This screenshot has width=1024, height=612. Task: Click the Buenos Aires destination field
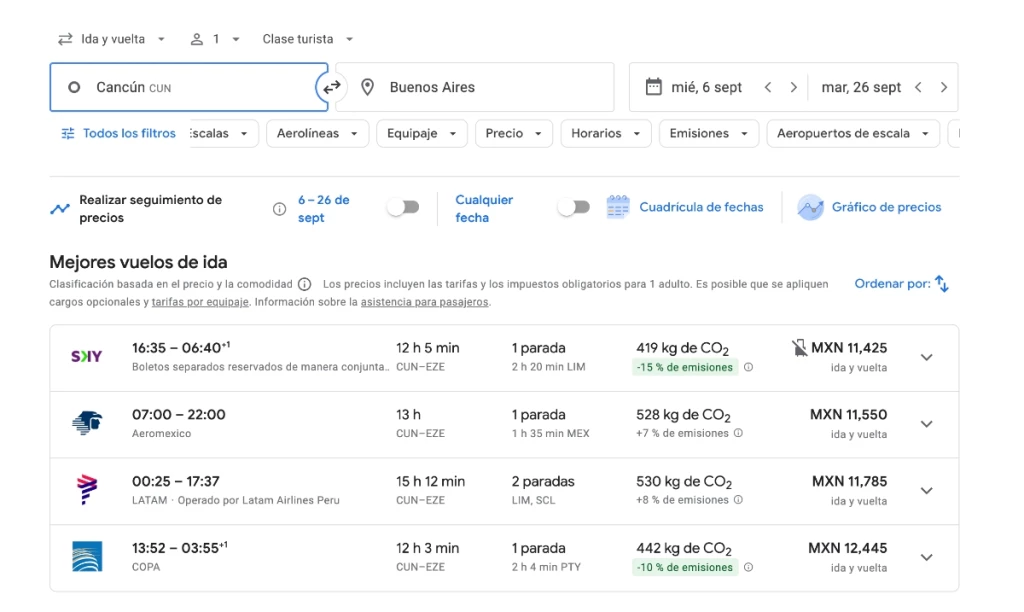point(475,87)
